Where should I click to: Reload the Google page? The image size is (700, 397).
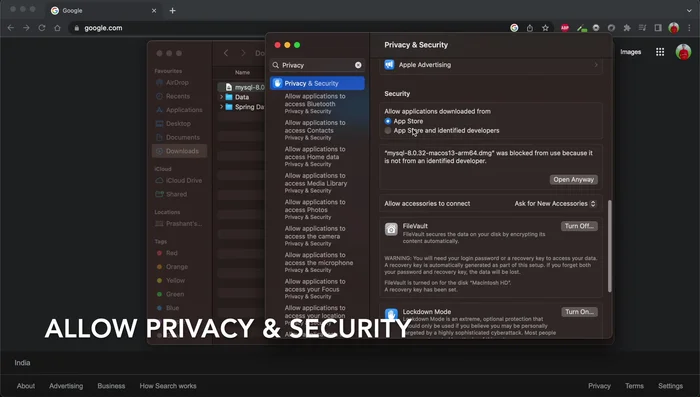pos(42,28)
